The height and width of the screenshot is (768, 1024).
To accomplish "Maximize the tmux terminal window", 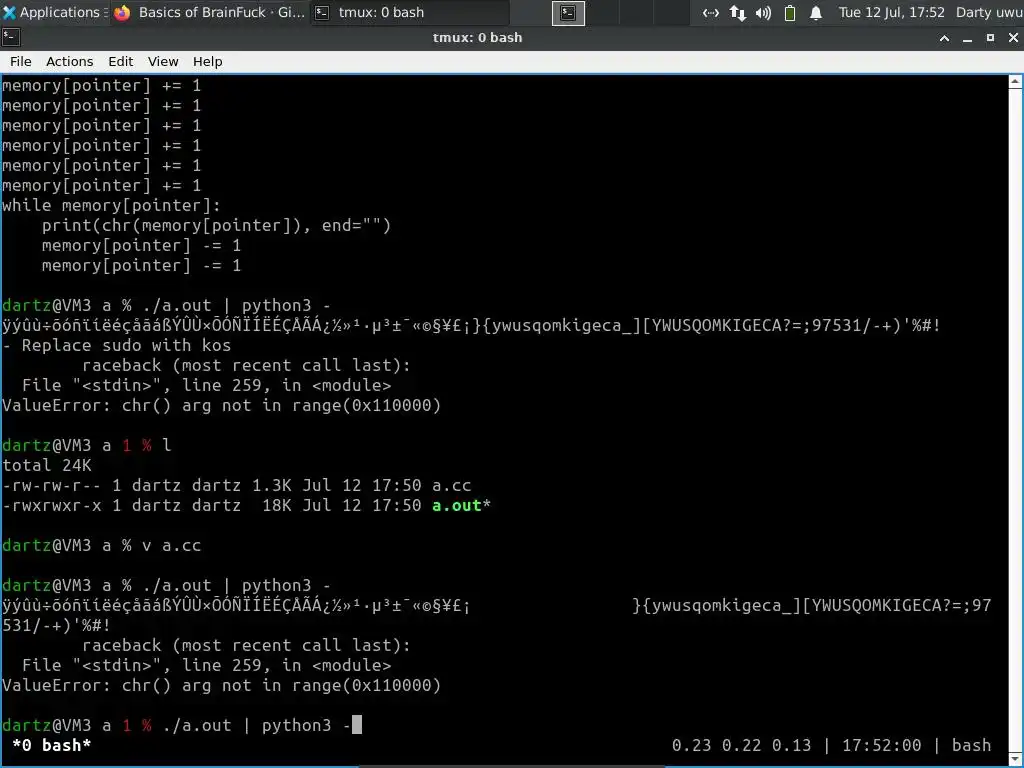I will pos(990,38).
